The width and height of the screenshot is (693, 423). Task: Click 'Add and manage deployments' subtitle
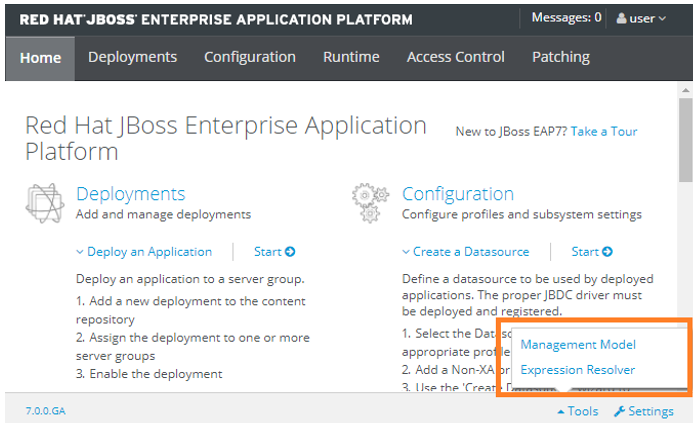[163, 214]
